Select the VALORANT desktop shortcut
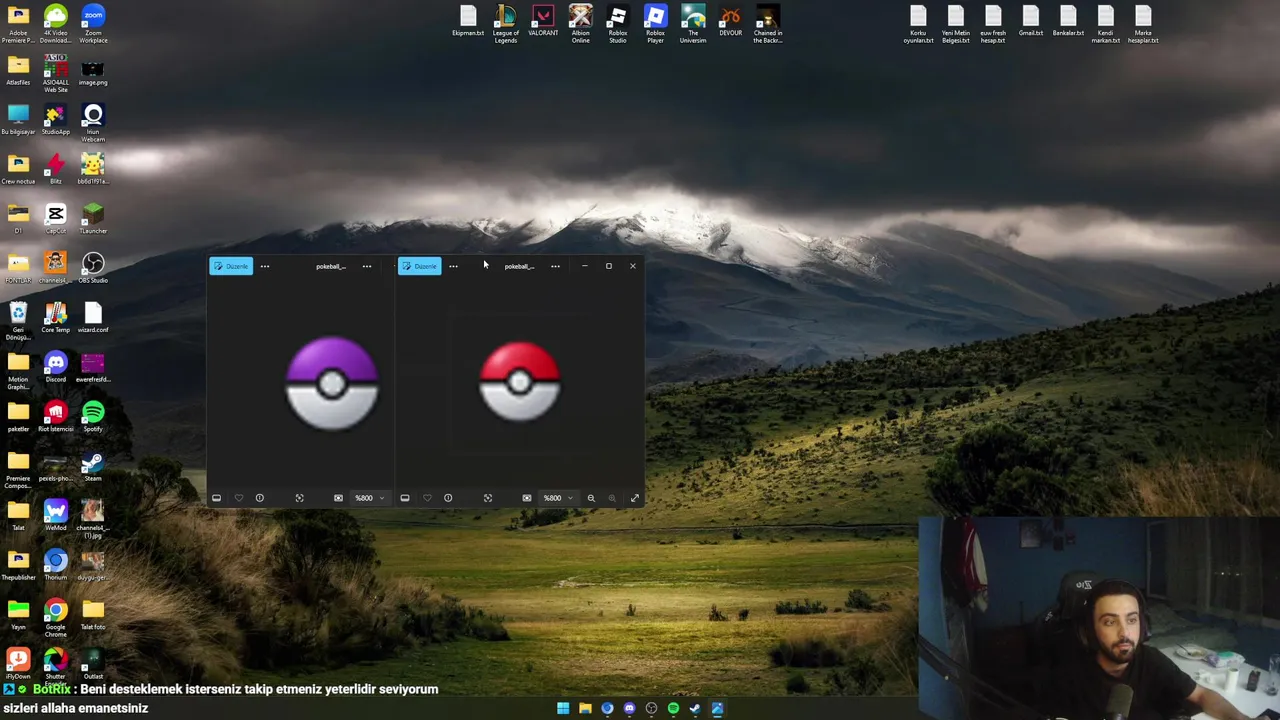 (543, 21)
